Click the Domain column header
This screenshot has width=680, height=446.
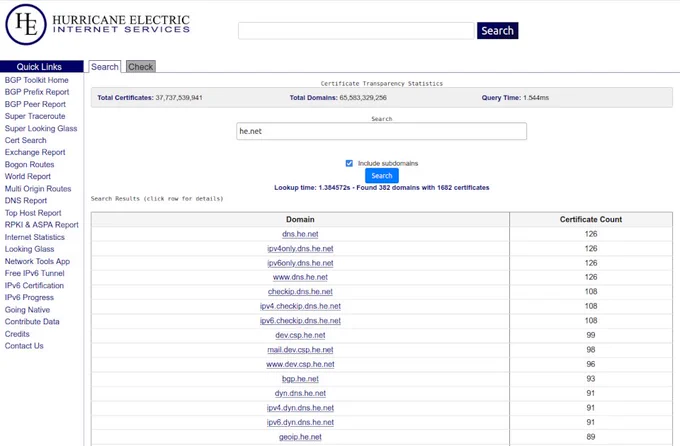click(300, 220)
